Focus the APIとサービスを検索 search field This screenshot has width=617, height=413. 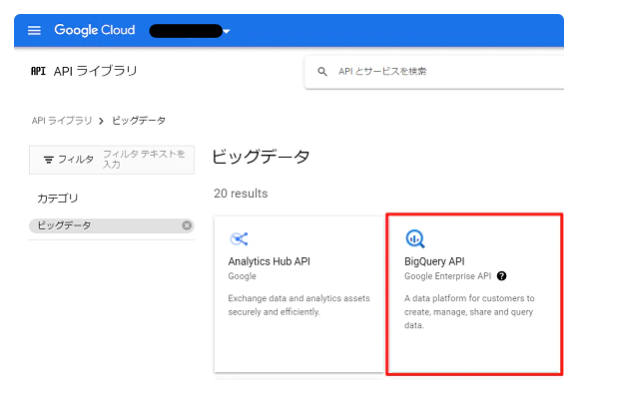434,72
